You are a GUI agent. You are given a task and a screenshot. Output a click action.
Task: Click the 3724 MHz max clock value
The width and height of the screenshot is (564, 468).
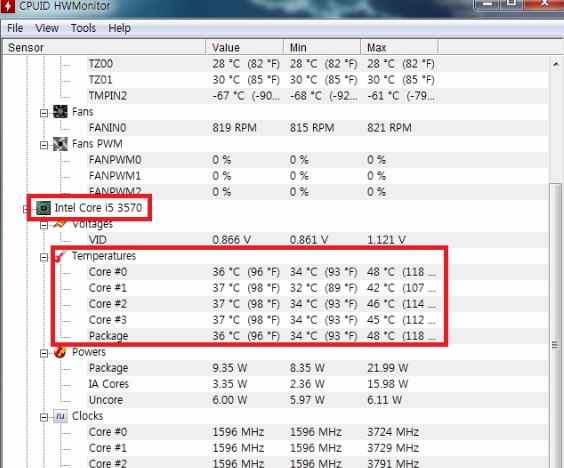pyautogui.click(x=393, y=432)
